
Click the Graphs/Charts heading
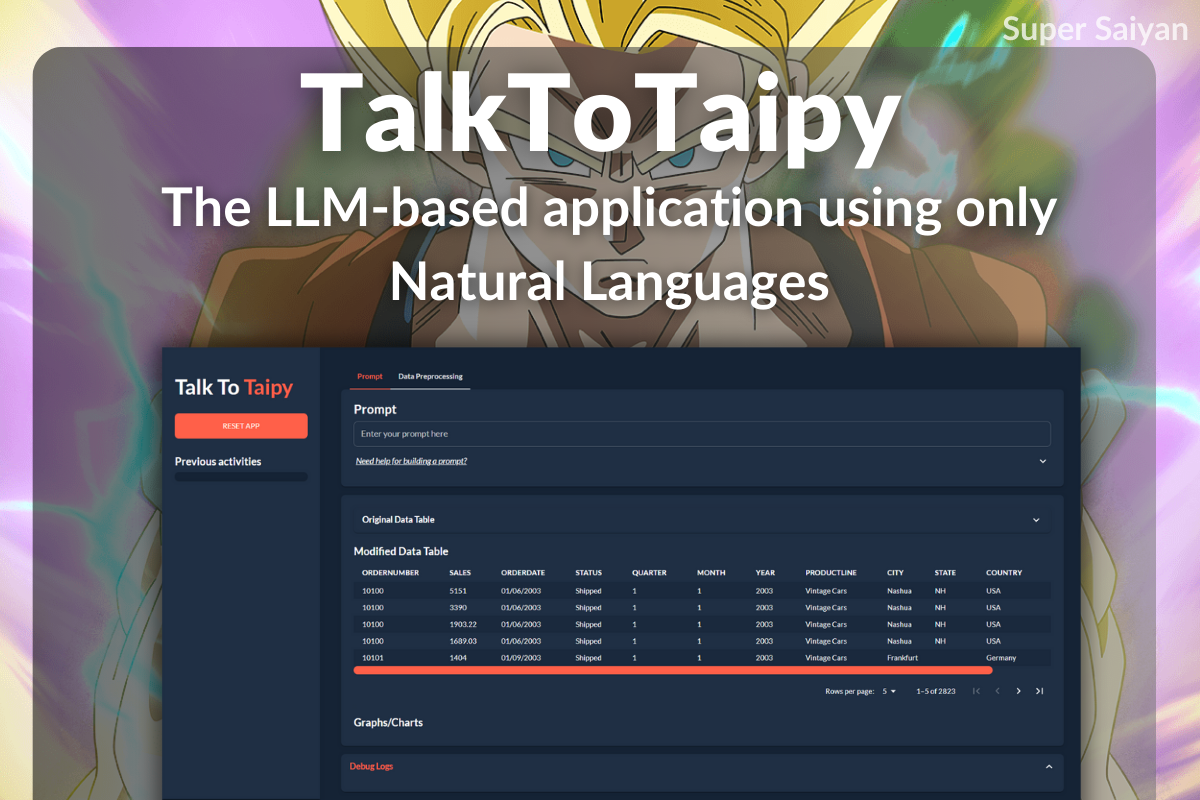pyautogui.click(x=388, y=722)
